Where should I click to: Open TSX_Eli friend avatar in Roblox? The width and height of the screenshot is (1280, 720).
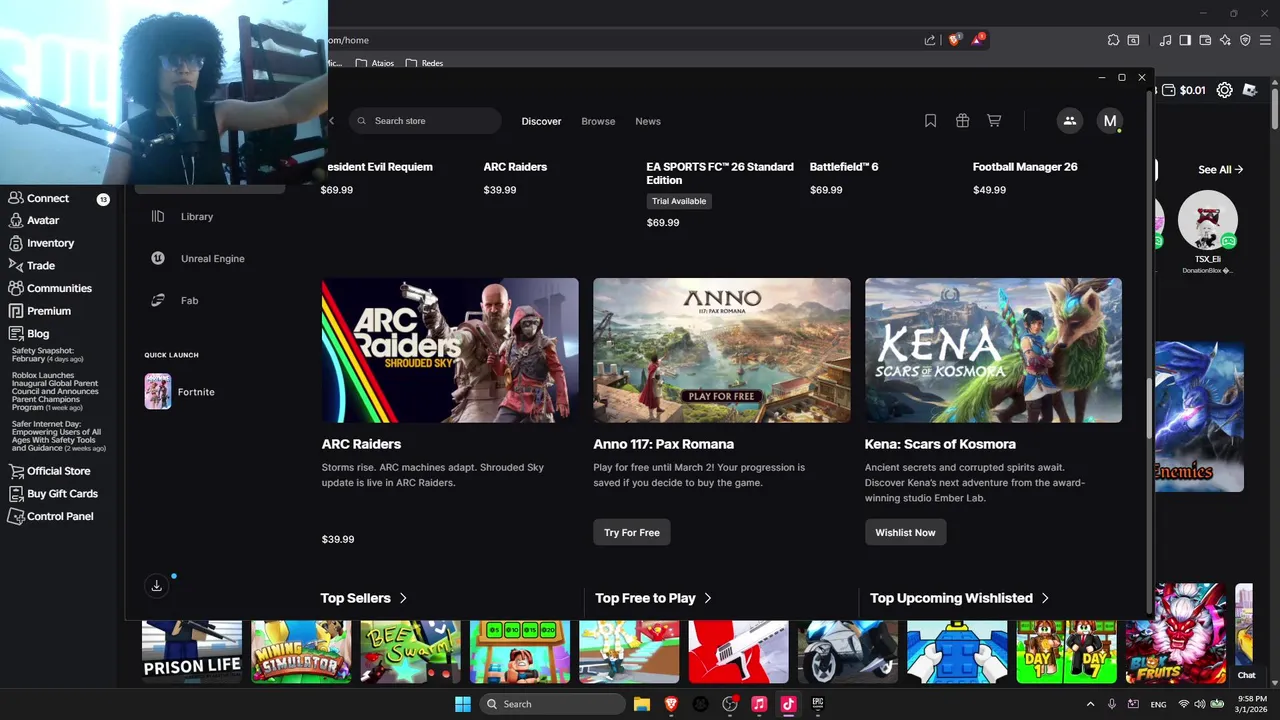[x=1208, y=220]
